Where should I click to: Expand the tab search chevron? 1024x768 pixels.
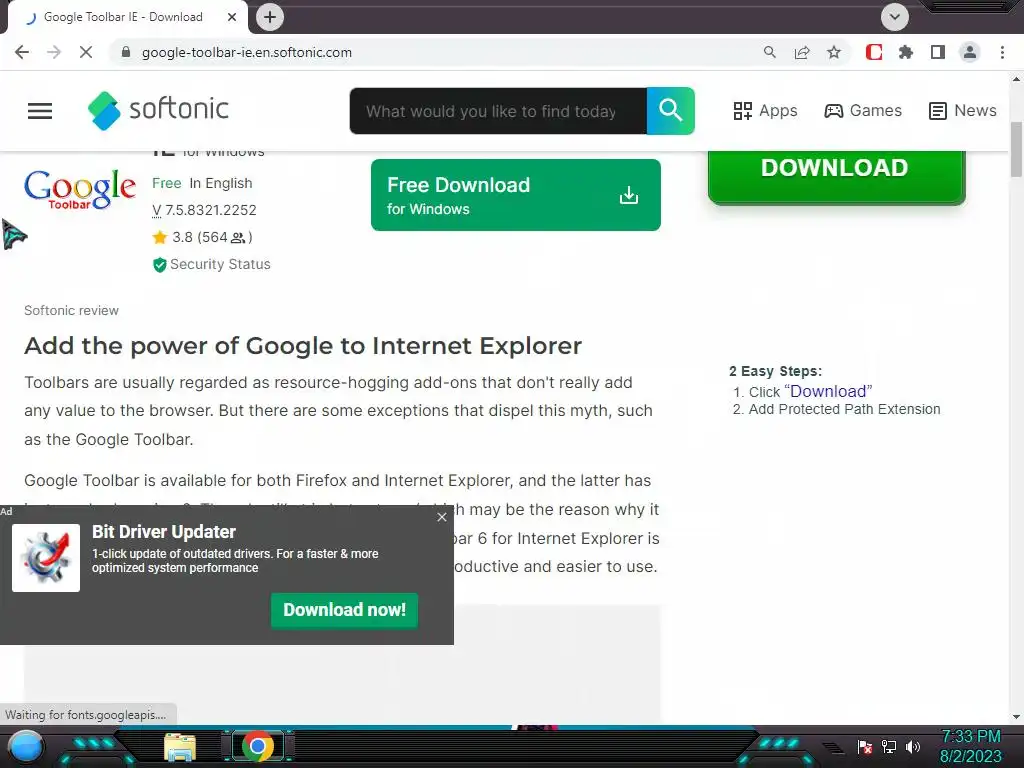pyautogui.click(x=895, y=17)
